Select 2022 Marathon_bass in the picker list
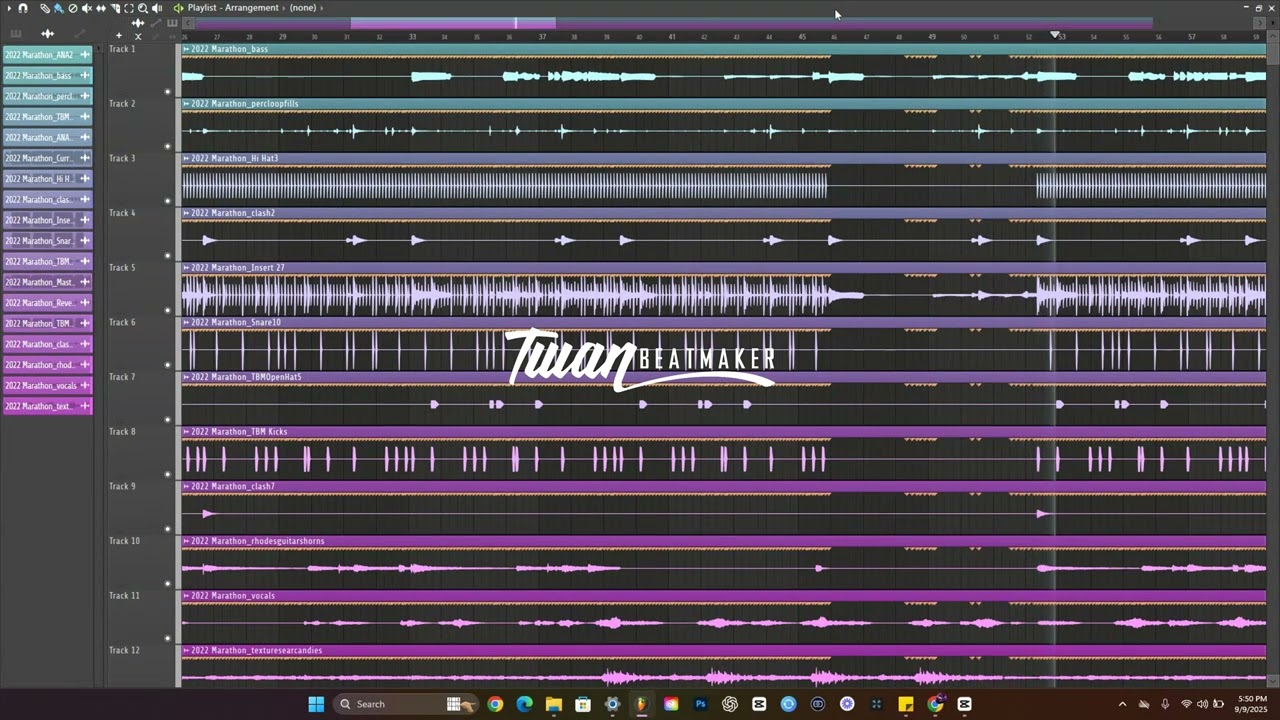 (47, 76)
